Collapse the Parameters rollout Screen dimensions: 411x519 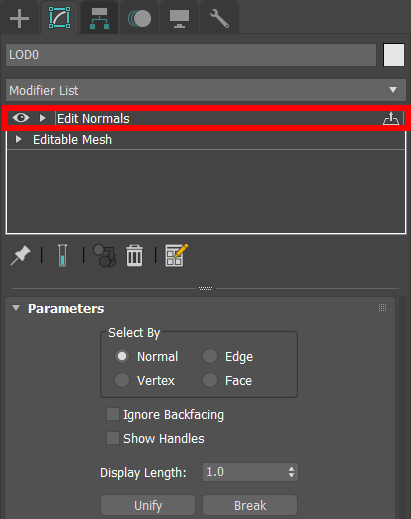point(16,308)
